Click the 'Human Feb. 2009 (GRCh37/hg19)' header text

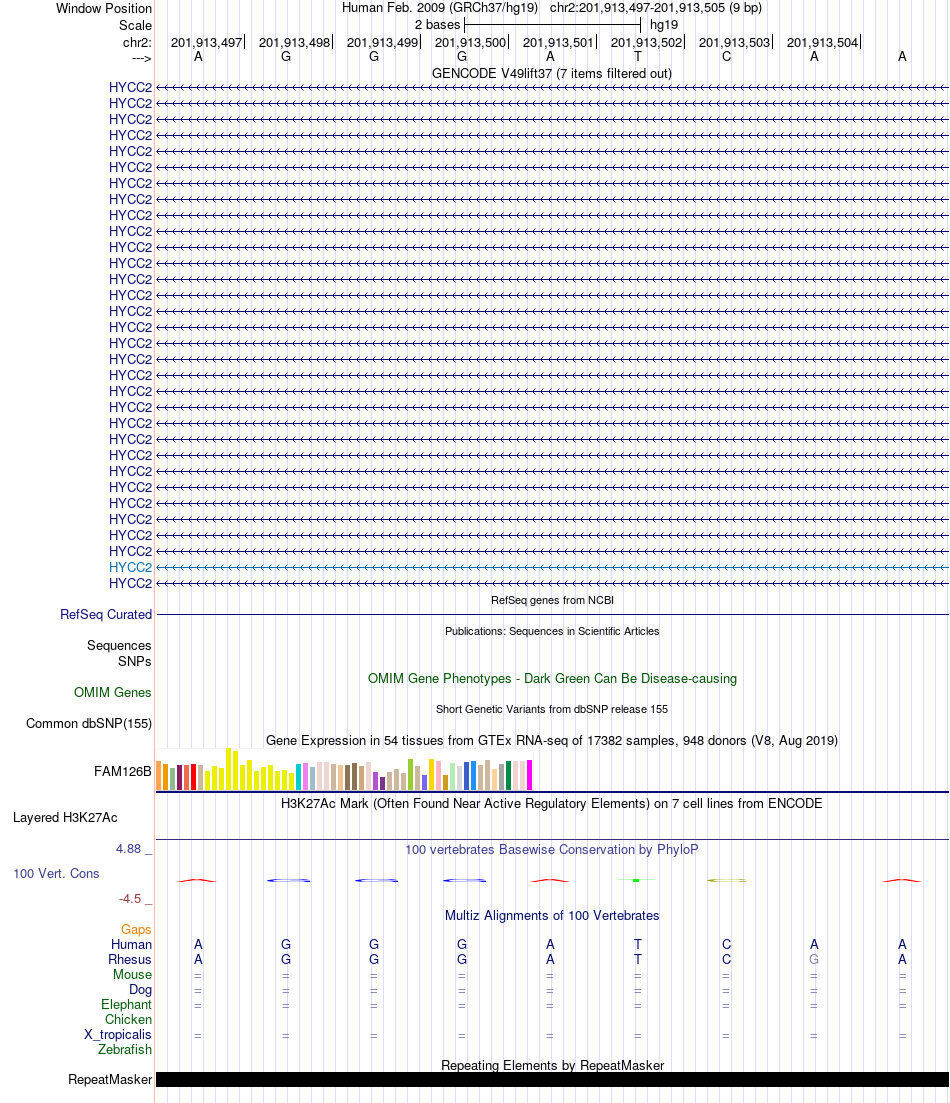pos(440,8)
